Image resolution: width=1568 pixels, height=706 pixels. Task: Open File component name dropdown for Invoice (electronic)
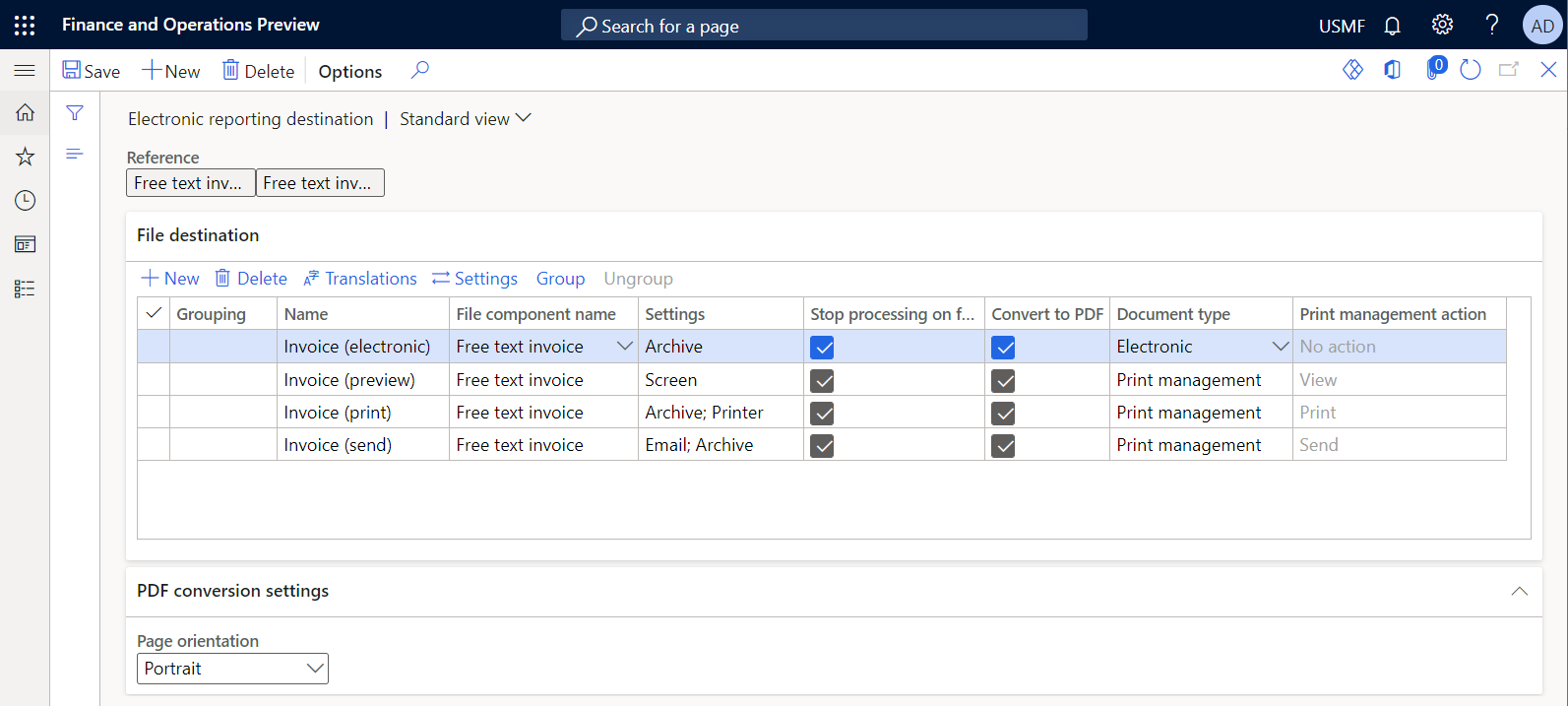624,346
